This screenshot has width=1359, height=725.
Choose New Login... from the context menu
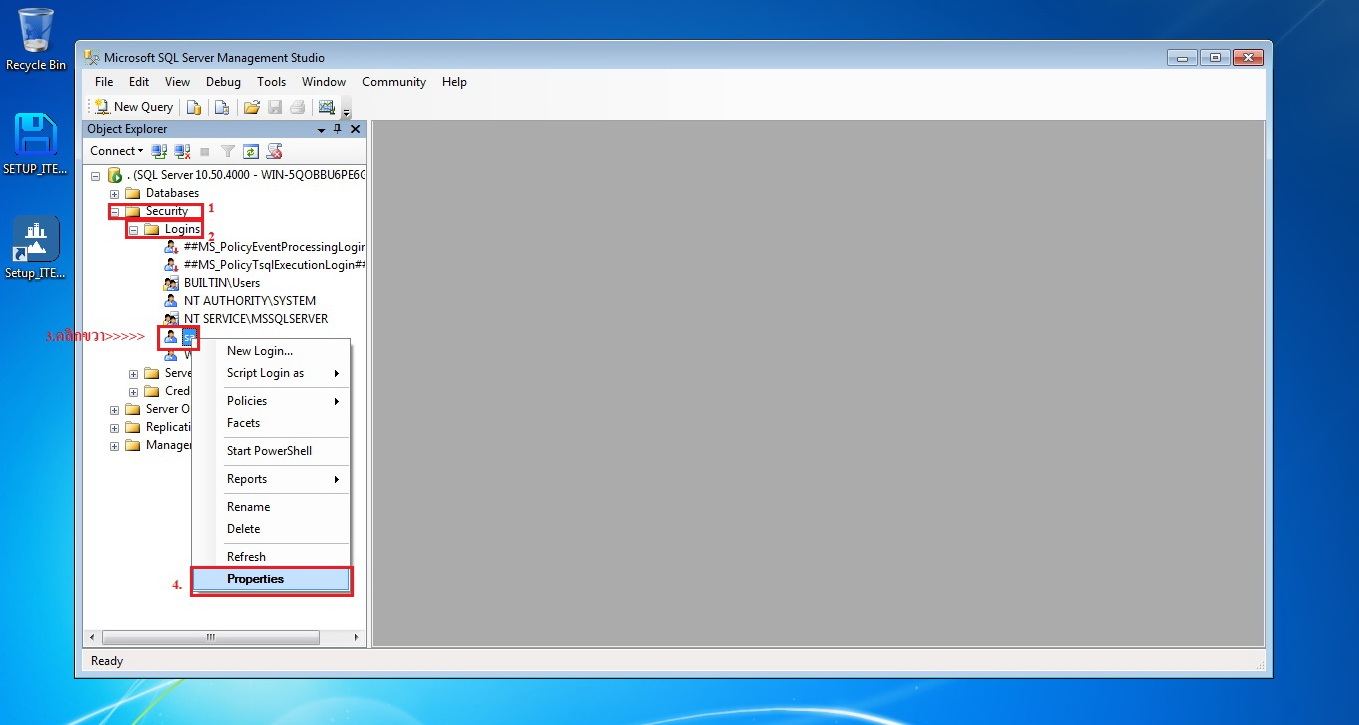(271, 351)
